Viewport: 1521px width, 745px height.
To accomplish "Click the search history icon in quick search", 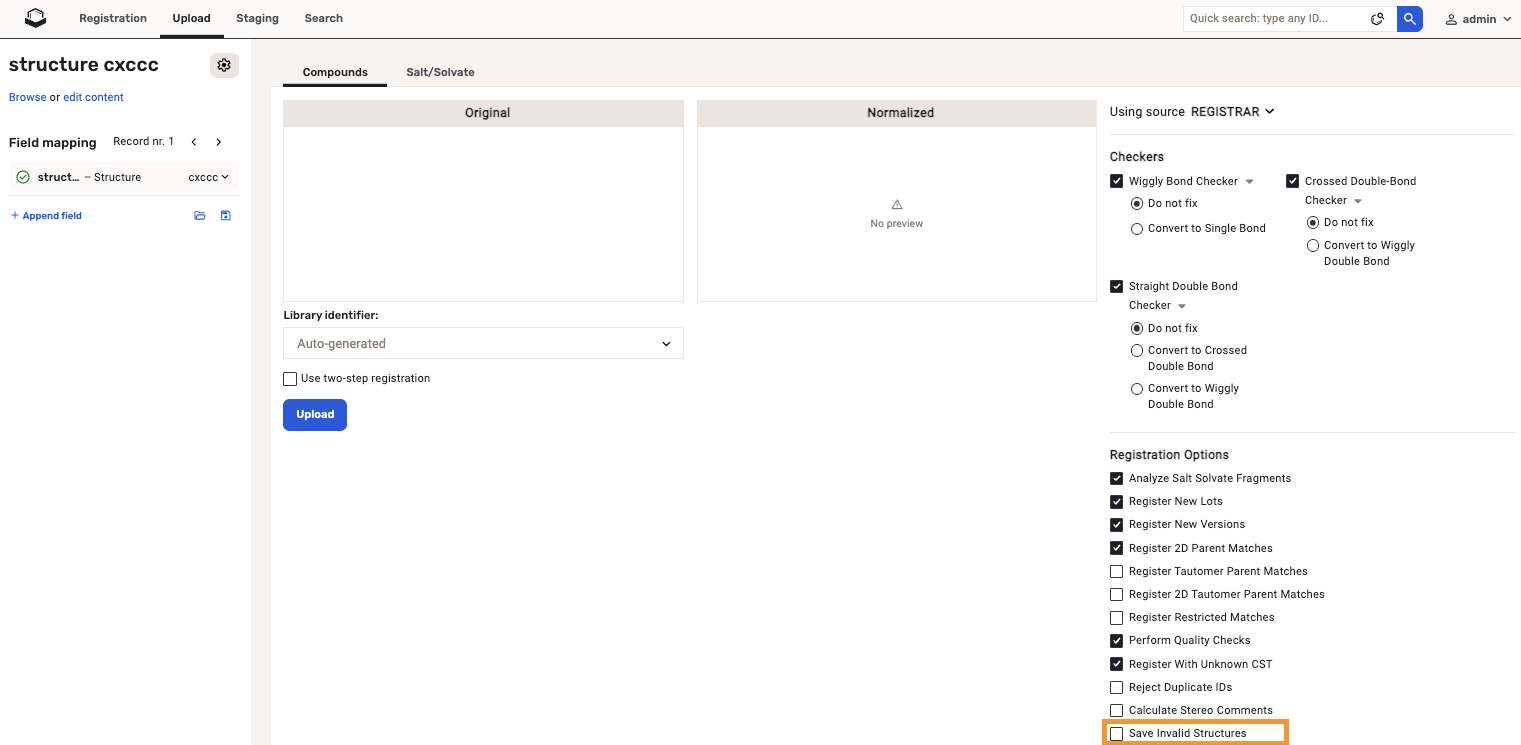I will pos(1377,18).
